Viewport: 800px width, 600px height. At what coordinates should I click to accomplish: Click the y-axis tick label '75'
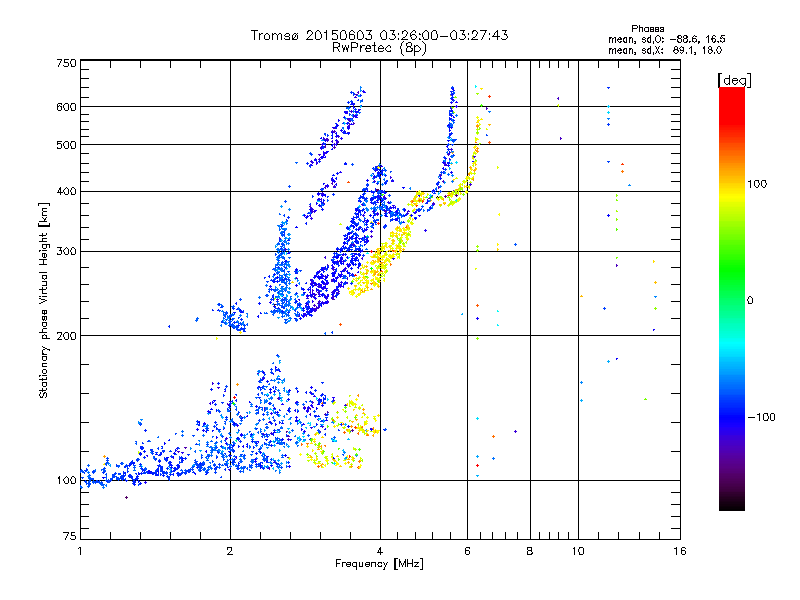click(x=70, y=536)
